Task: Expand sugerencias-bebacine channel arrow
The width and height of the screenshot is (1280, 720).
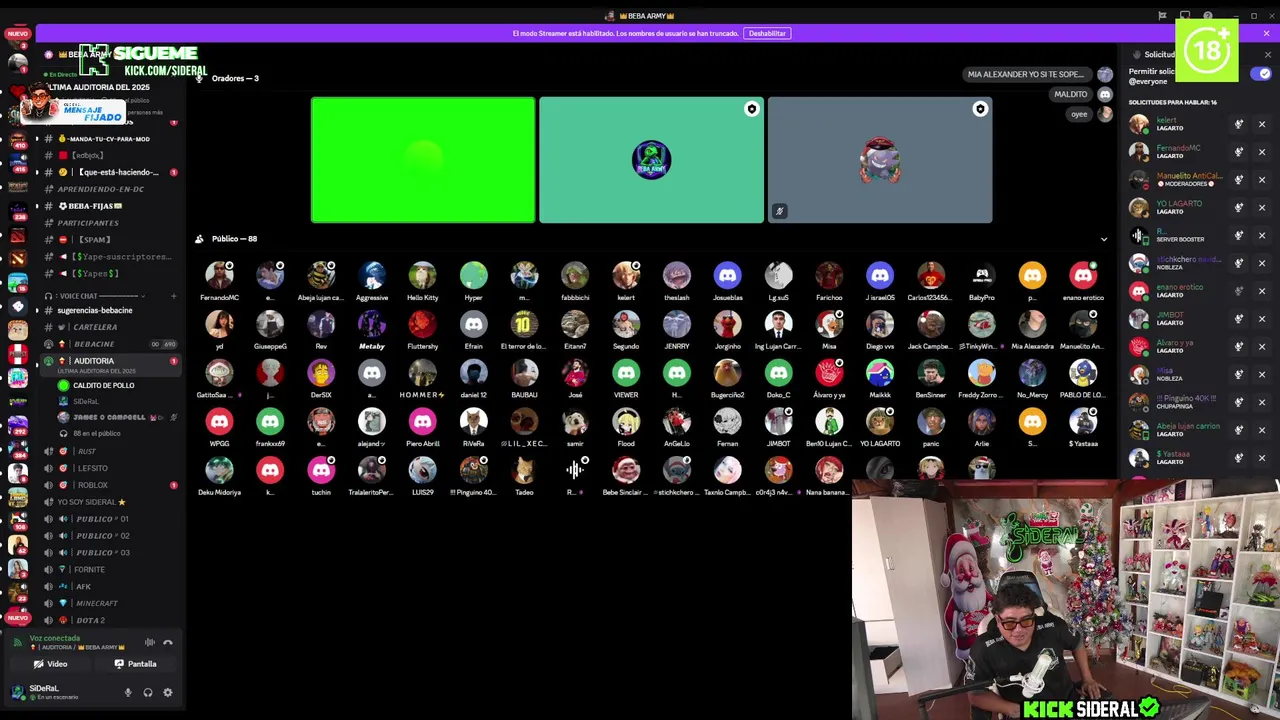Action: click(x=38, y=310)
